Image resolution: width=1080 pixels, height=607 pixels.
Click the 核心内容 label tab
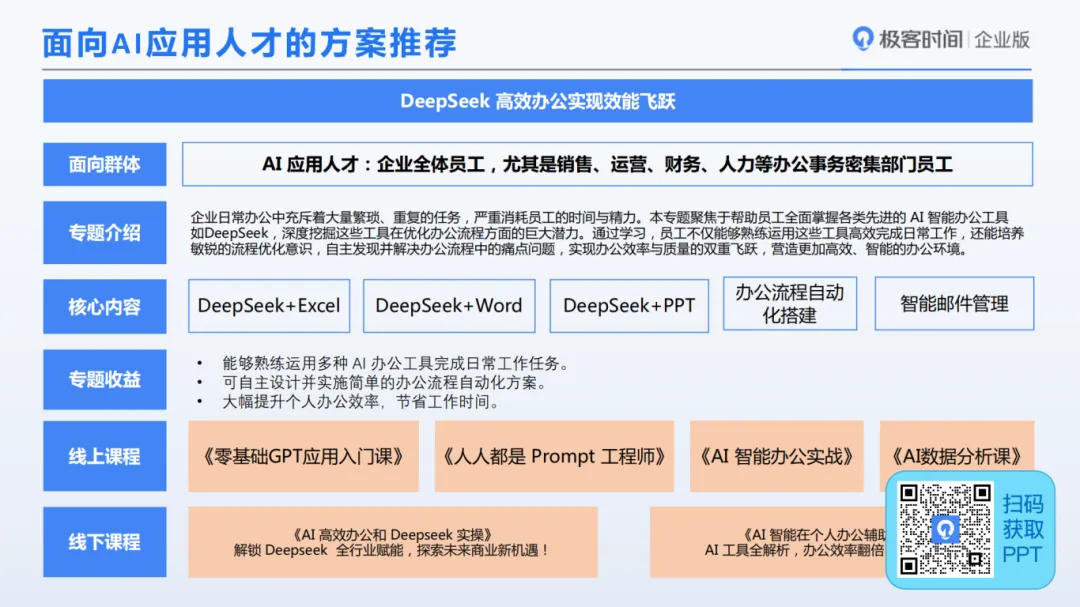[104, 306]
